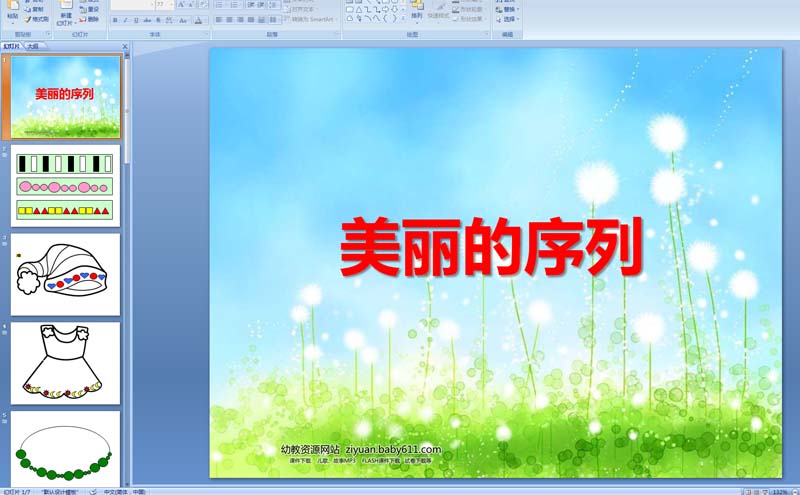
Task: Switch to the Outline (大纲) pane tab
Action: click(x=33, y=46)
